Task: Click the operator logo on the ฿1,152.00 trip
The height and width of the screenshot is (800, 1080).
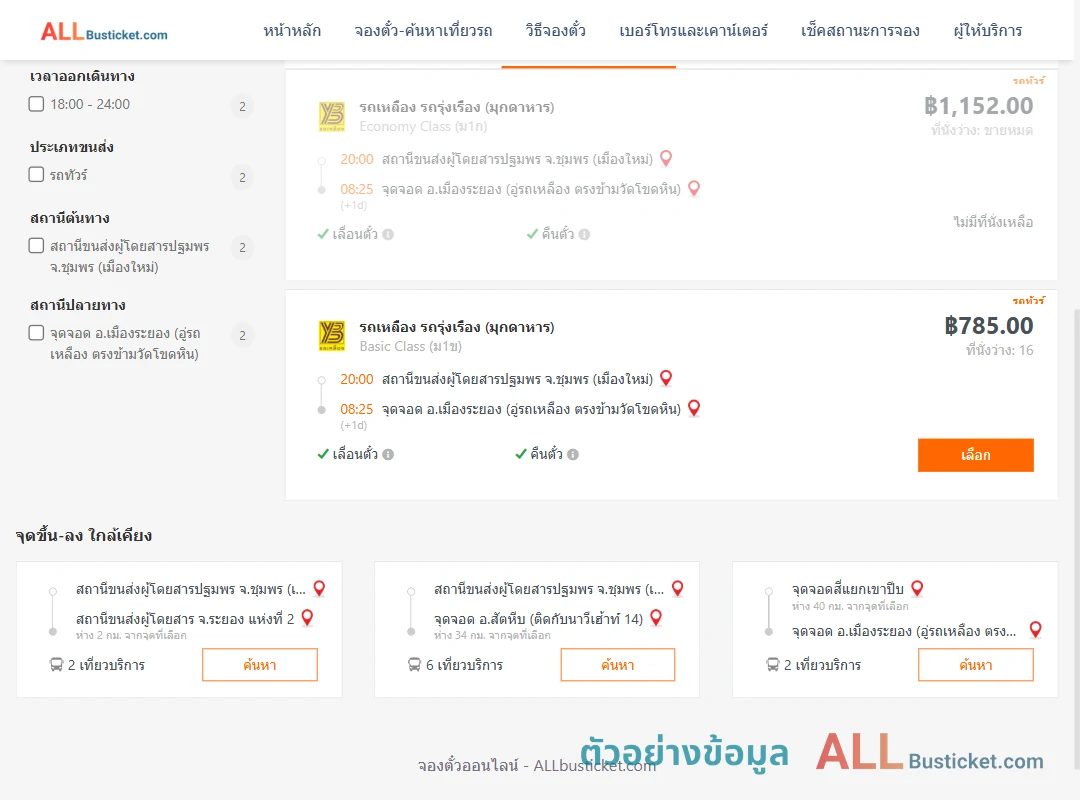Action: tap(332, 116)
